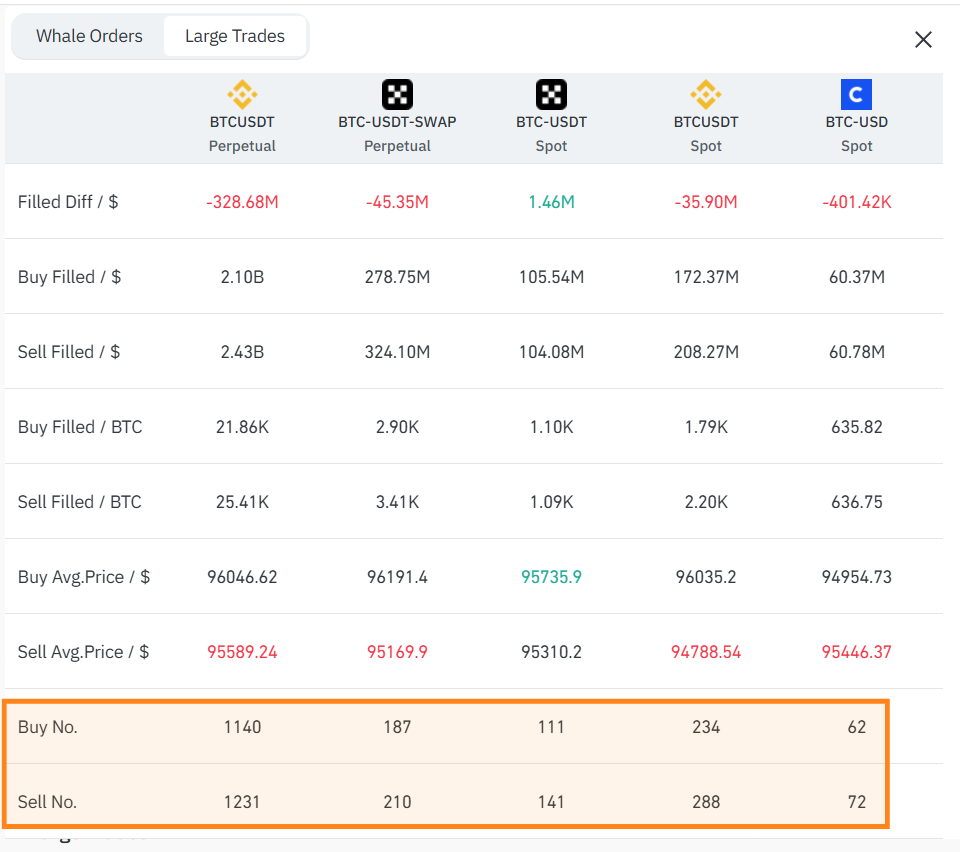Click the OKX icon above BTC-USDT-SWAP
The image size is (960, 852).
[397, 94]
